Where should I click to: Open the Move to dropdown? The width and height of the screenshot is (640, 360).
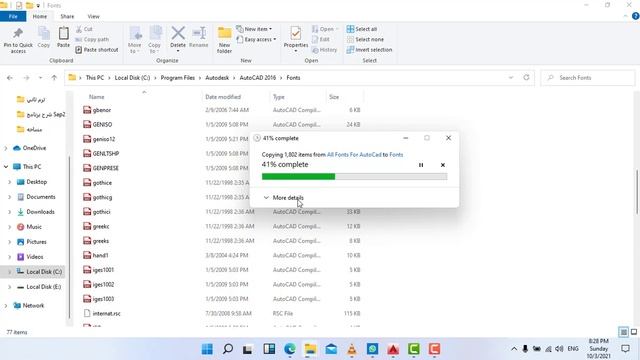click(x=135, y=40)
